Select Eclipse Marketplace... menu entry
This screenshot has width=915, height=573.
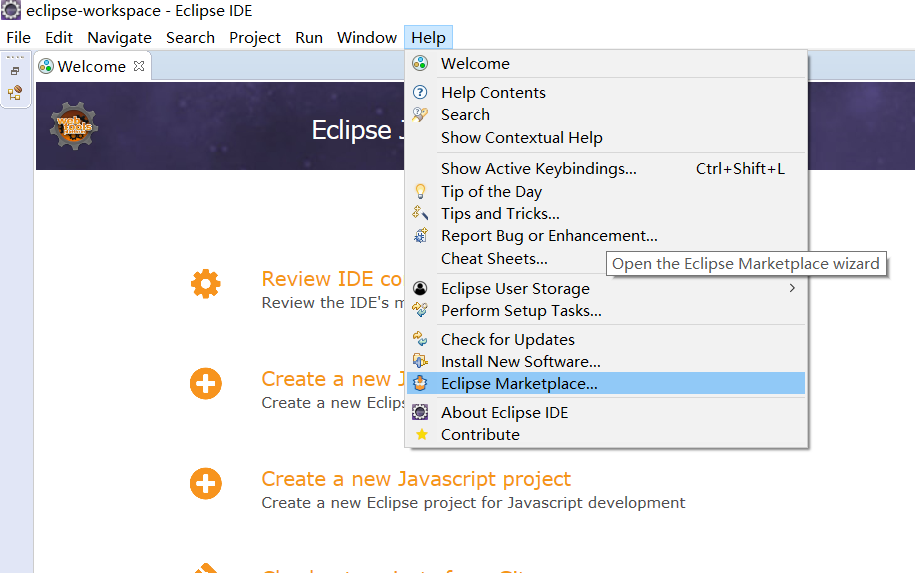pos(606,383)
